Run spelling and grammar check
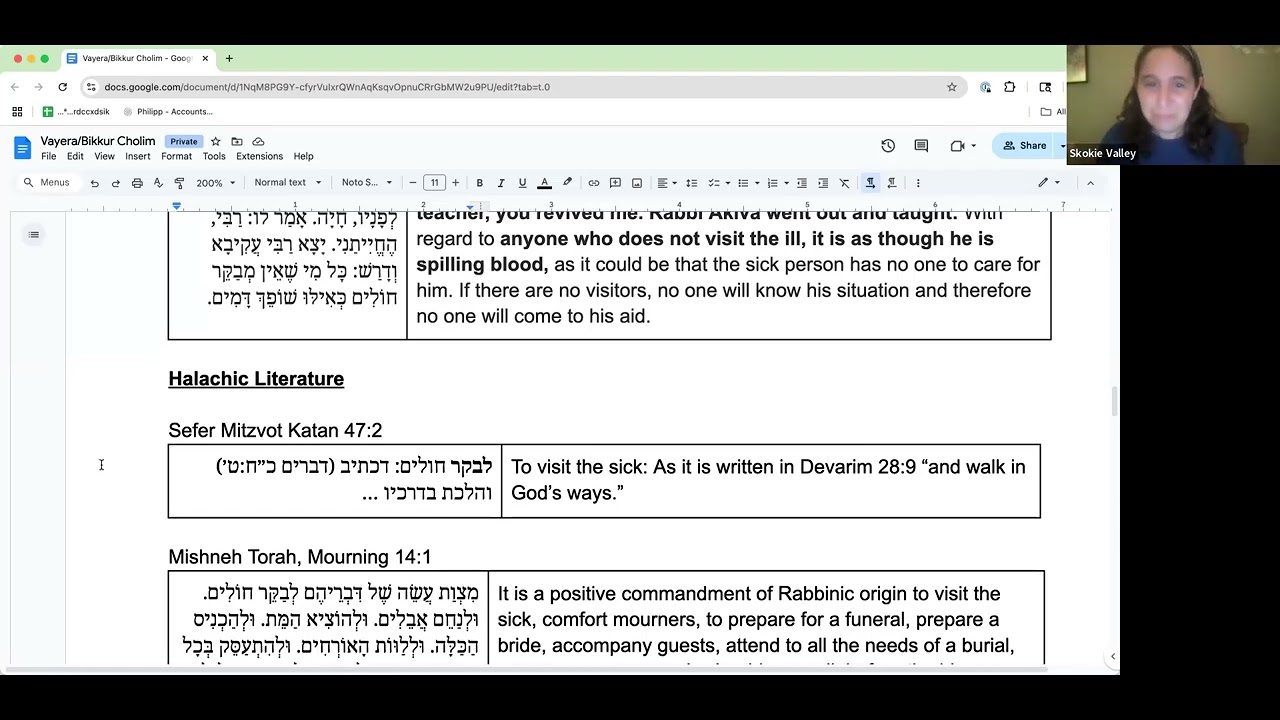The width and height of the screenshot is (1280, 720). coord(158,183)
